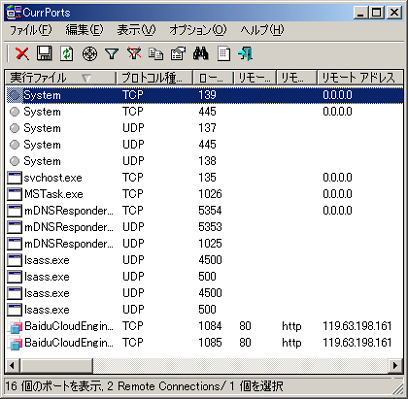The height and width of the screenshot is (399, 408).
Task: Click the 5354 local port cell
Action: point(210,211)
